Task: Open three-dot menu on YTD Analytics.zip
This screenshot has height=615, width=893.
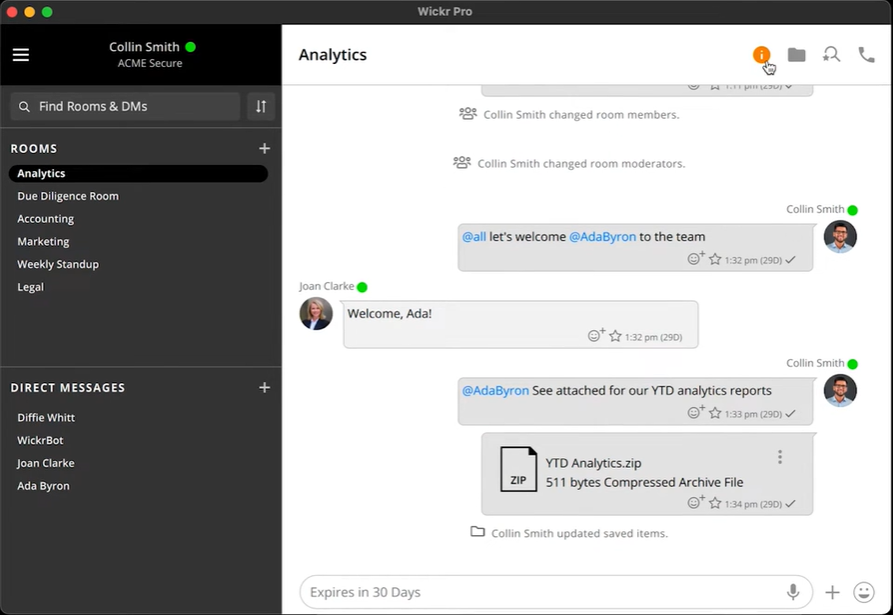Action: point(780,457)
